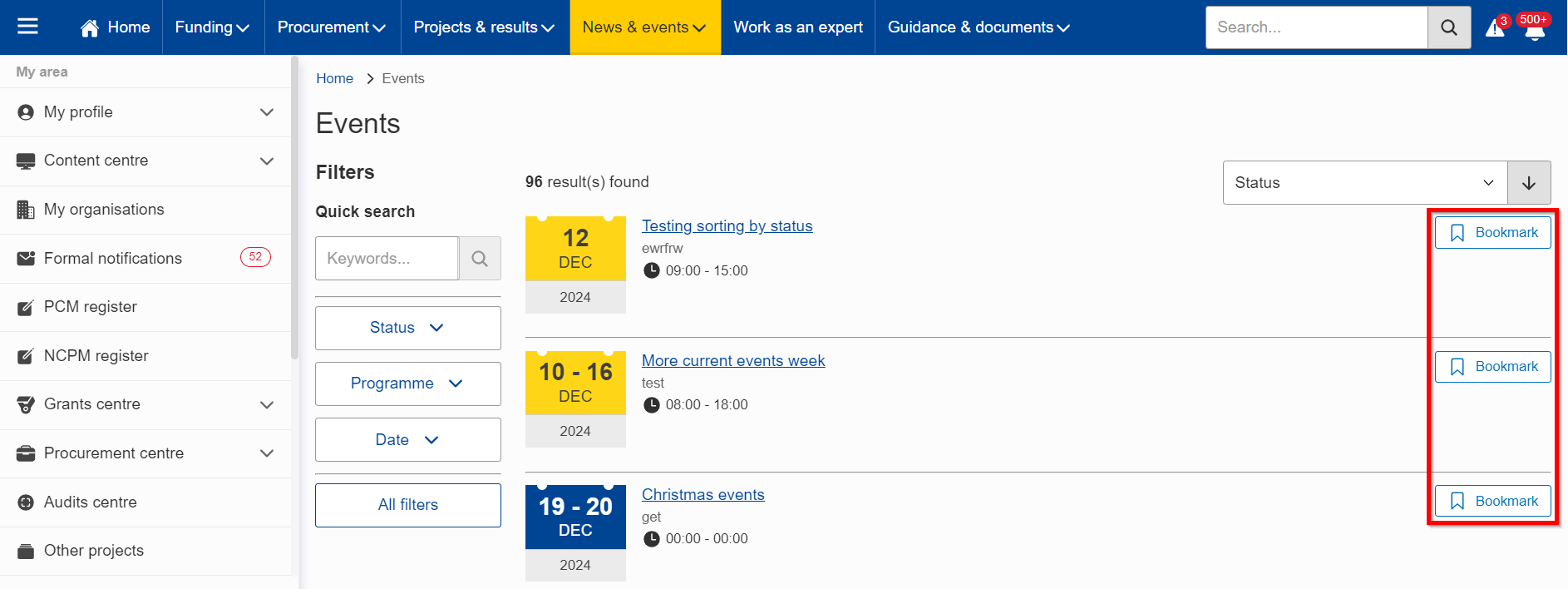1568x589 pixels.
Task: Open Other projects in sidebar
Action: point(145,551)
